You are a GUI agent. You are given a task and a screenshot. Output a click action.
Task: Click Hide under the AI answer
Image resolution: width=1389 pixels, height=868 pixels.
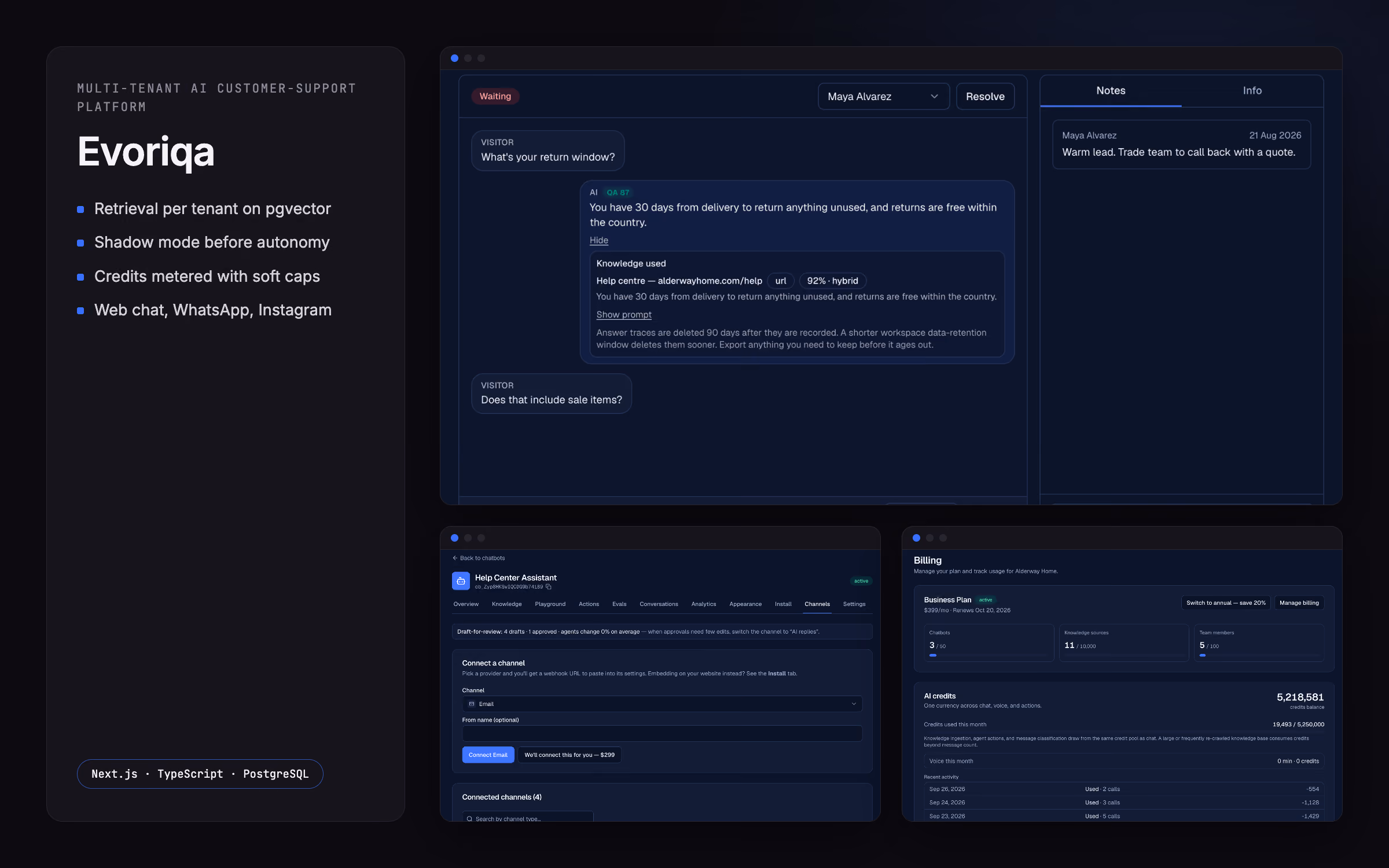pyautogui.click(x=598, y=240)
